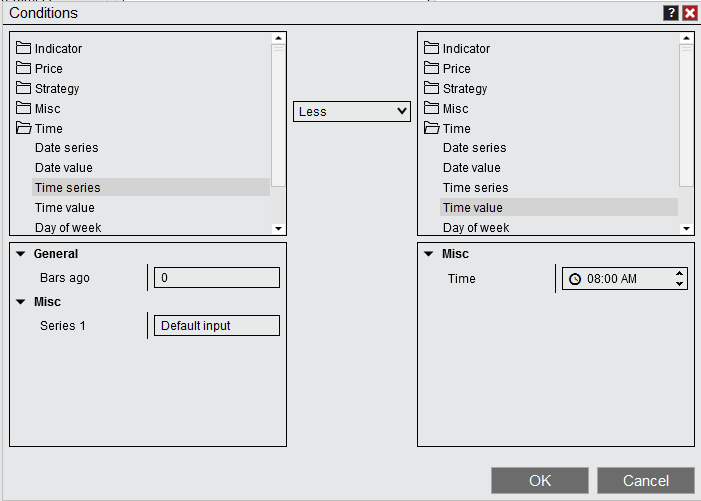Select Date series in right tree
Image resolution: width=701 pixels, height=501 pixels.
(x=474, y=148)
